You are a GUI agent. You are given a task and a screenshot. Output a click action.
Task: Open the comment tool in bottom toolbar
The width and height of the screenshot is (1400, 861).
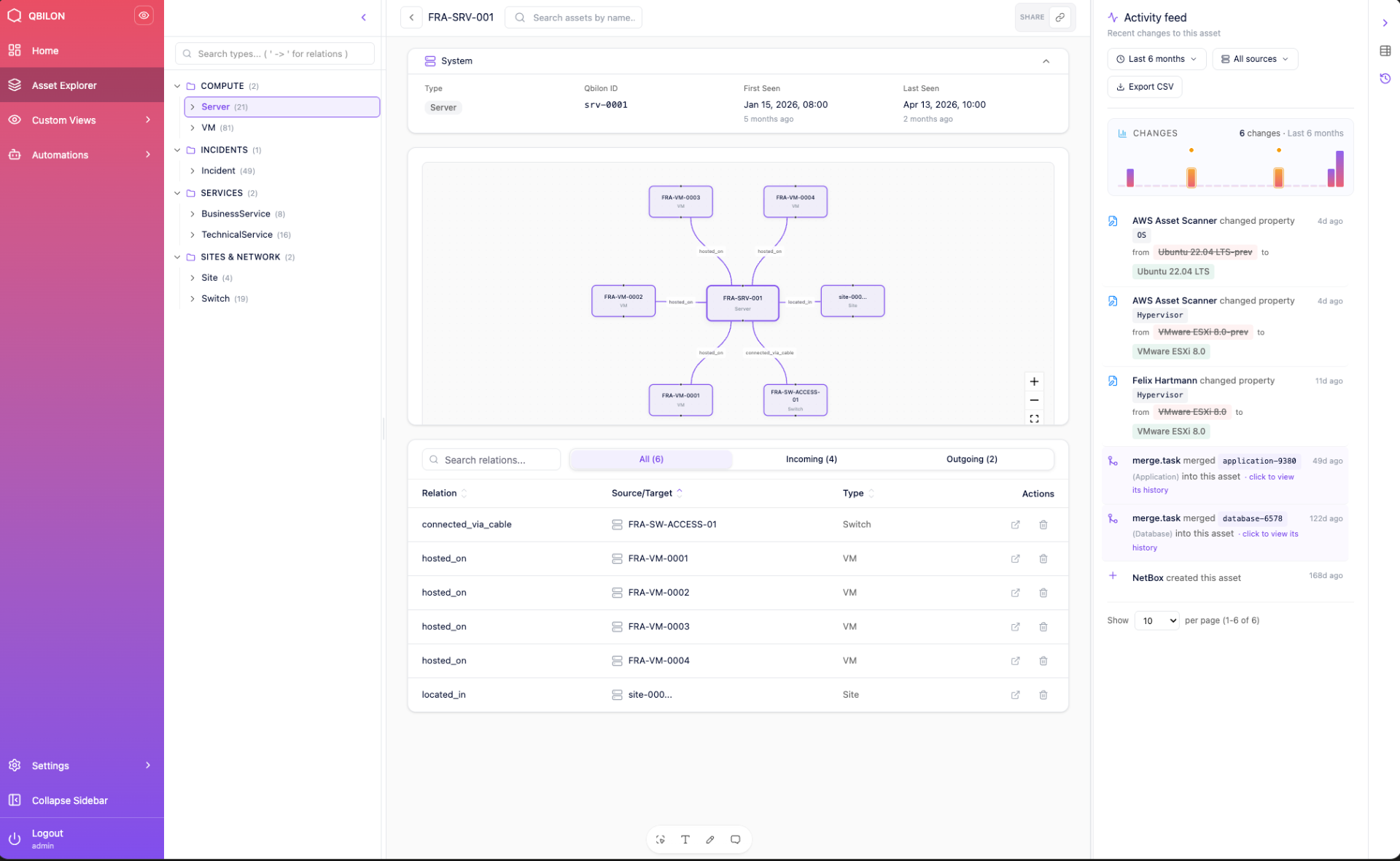coord(736,840)
